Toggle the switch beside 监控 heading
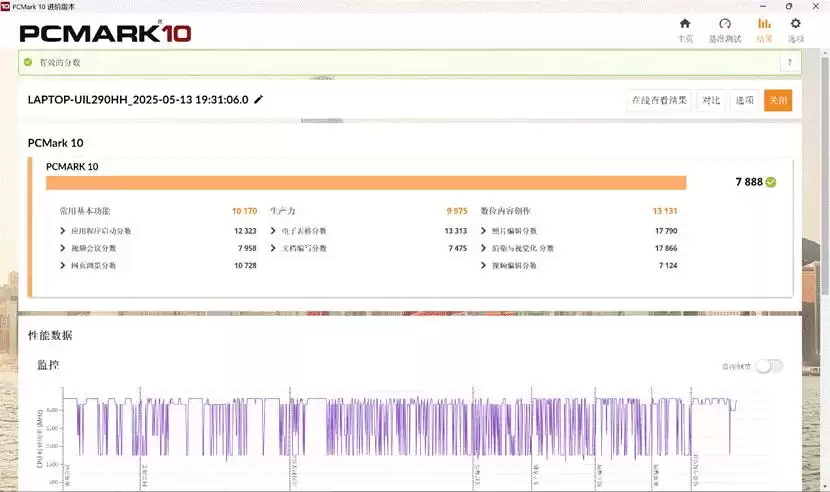Viewport: 830px width, 492px height. click(x=769, y=366)
